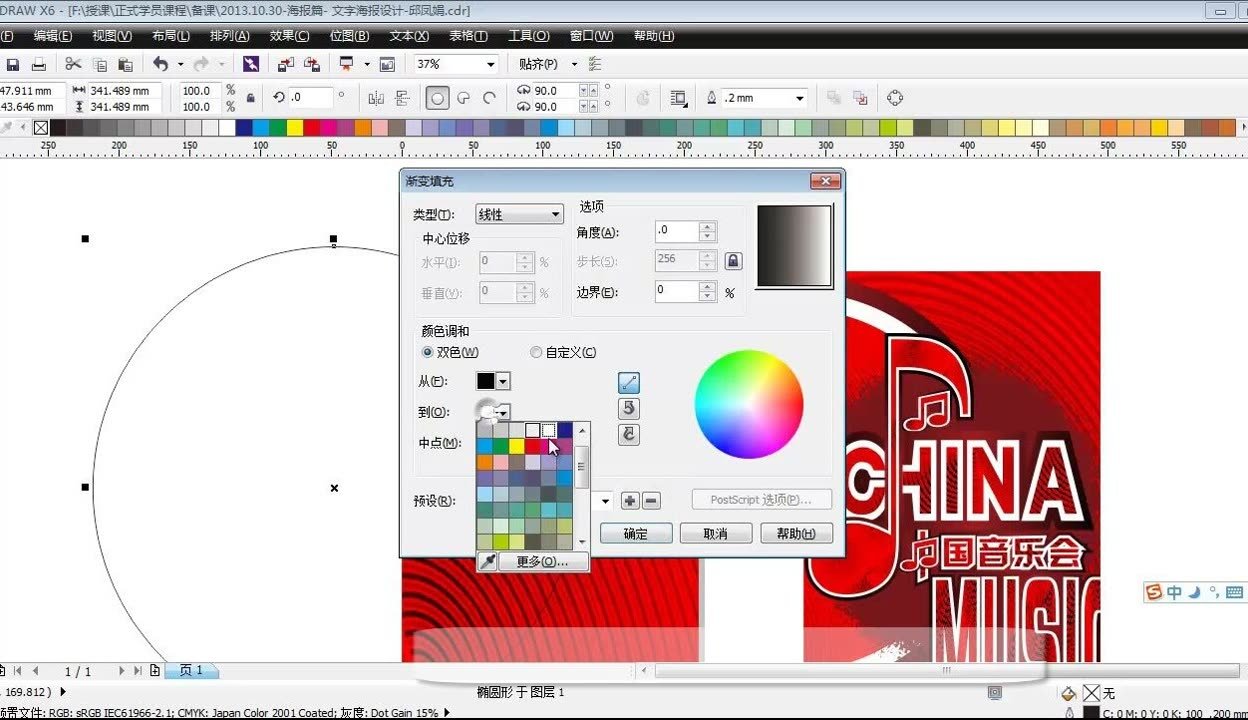Open the From (从) color dropdown

tap(504, 381)
